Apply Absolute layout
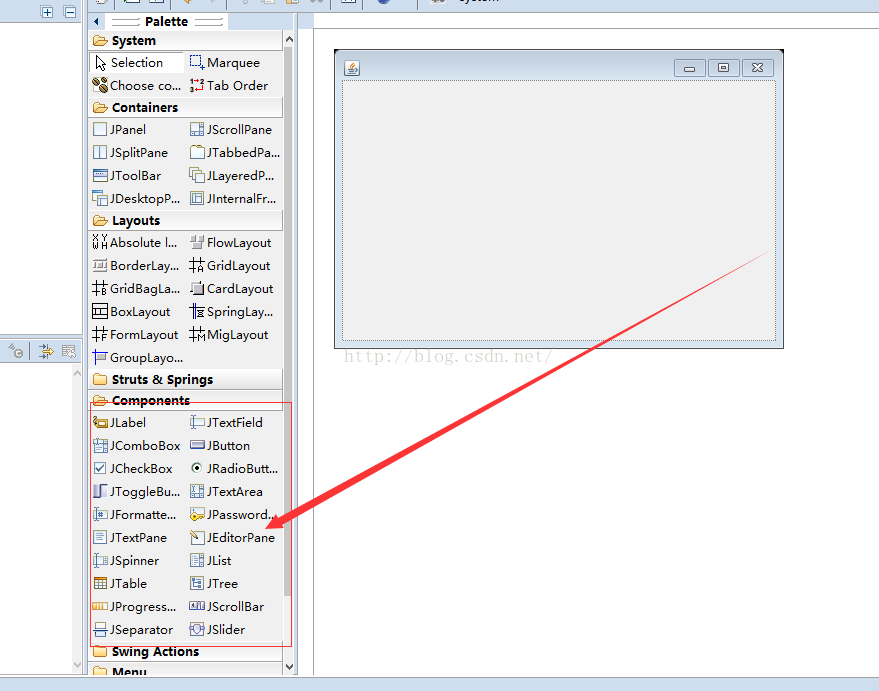 135,243
